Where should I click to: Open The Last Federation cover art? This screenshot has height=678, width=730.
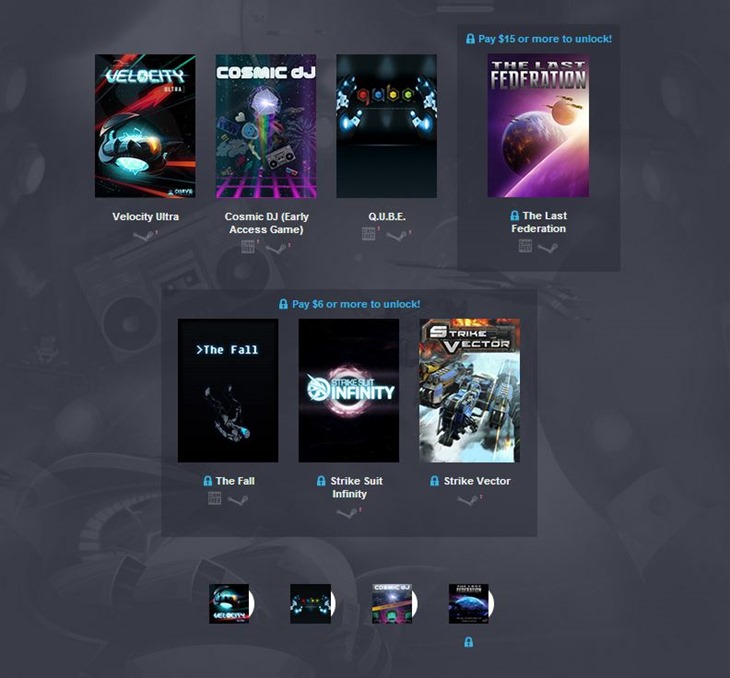coord(538,125)
